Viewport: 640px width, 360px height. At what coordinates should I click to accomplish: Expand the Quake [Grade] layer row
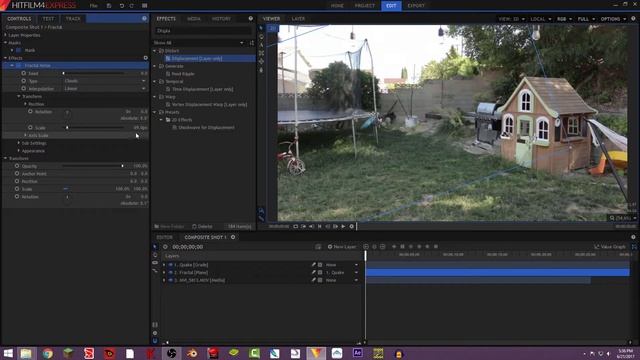[164, 264]
